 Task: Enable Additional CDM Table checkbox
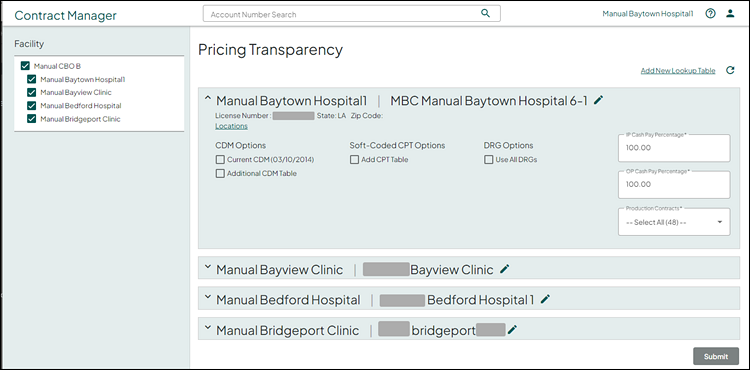[220, 174]
